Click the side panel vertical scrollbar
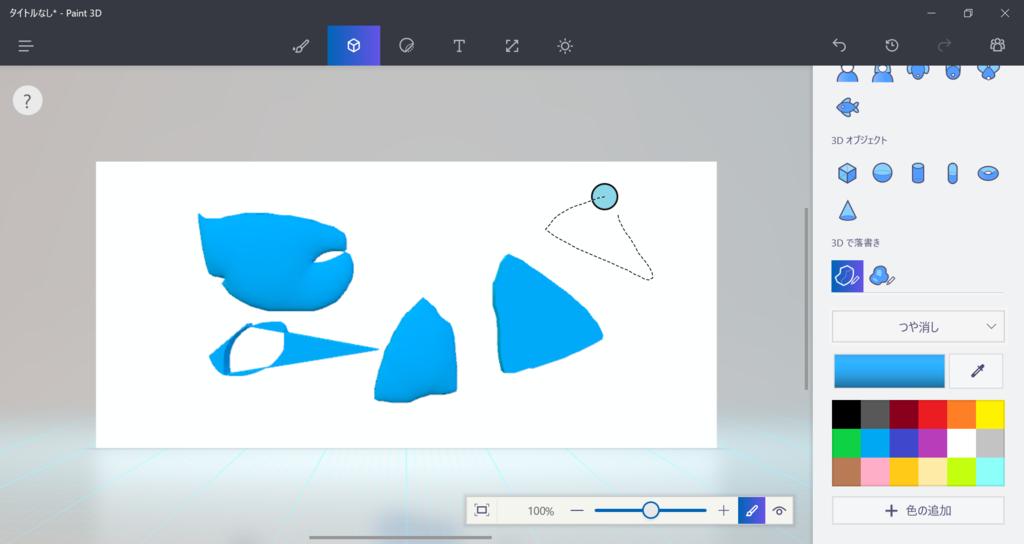 [807, 298]
